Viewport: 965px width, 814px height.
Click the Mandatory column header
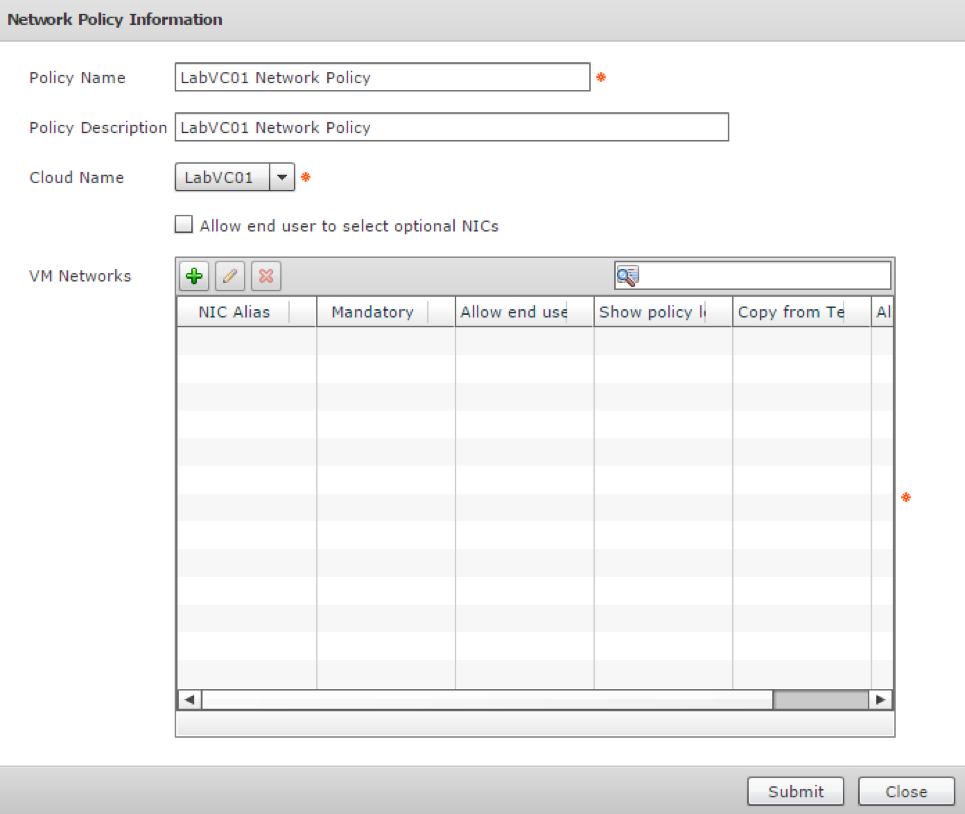coord(372,312)
